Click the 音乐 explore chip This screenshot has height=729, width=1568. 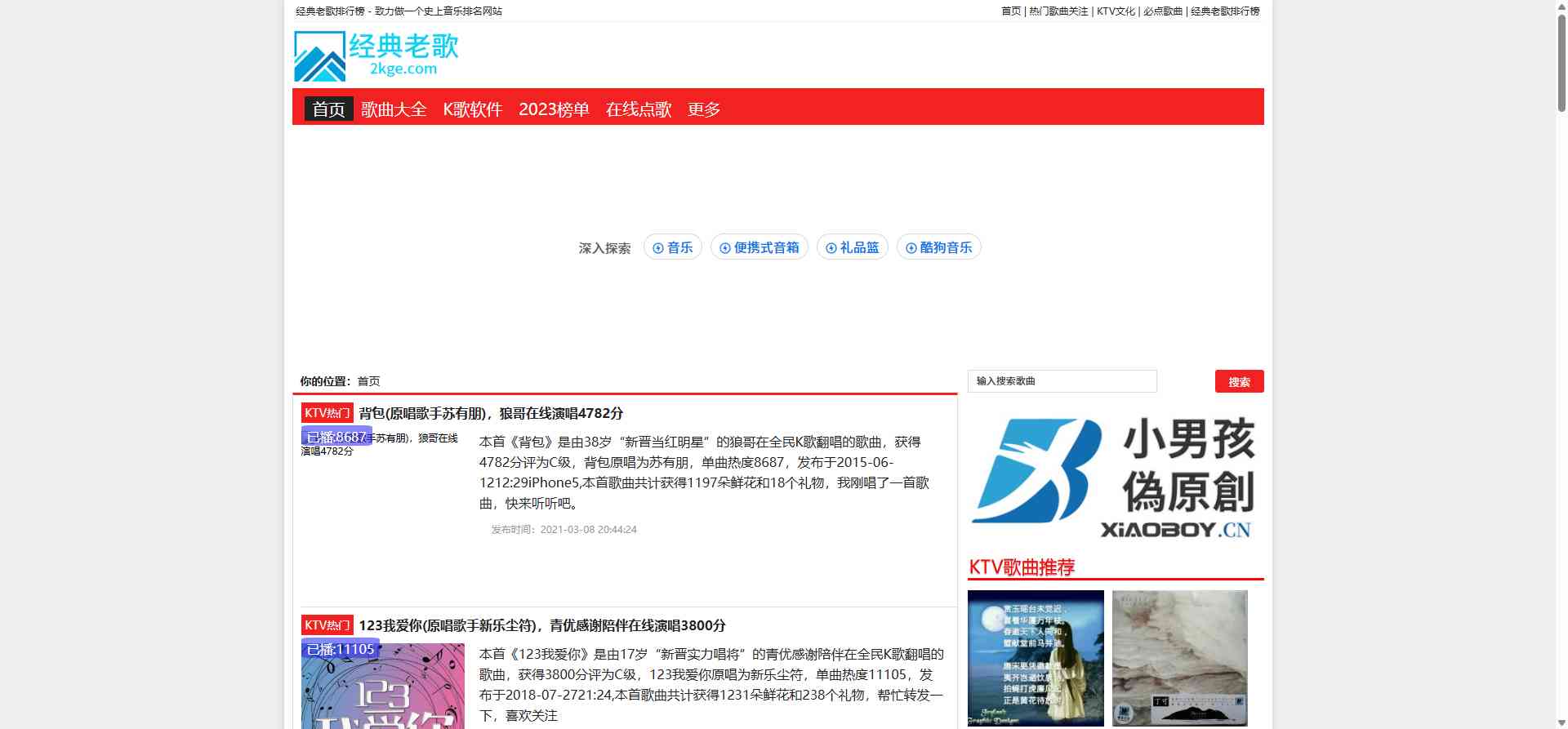(672, 247)
